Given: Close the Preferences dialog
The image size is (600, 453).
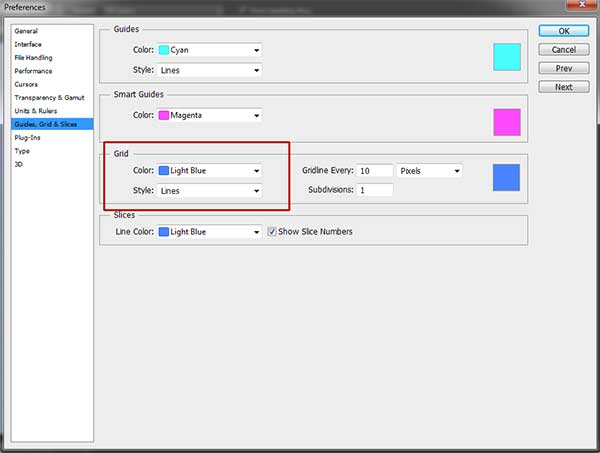Looking at the screenshot, I should click(582, 4).
